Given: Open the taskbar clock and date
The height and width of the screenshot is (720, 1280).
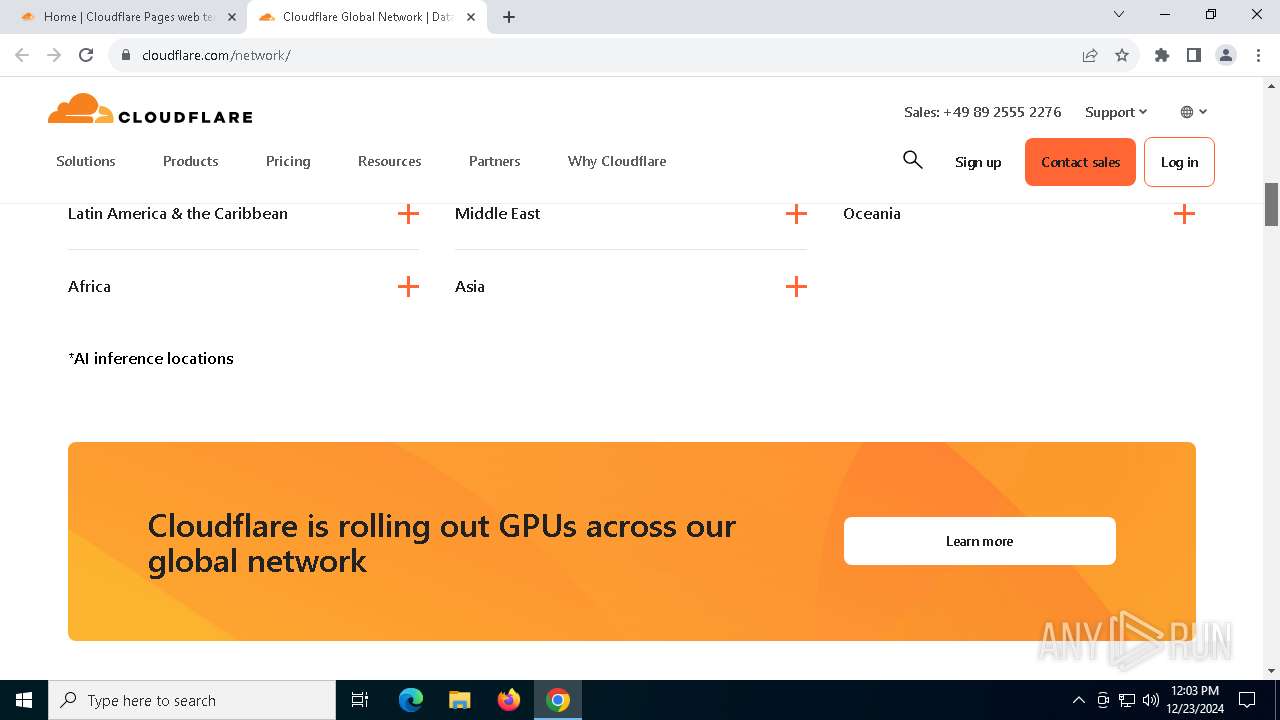Looking at the screenshot, I should 1194,700.
